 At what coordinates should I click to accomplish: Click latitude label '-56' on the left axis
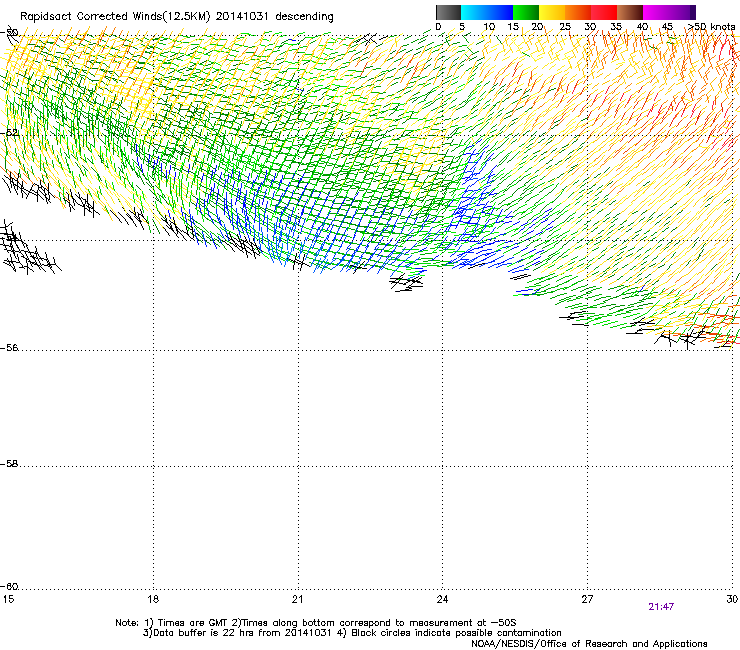coord(9,348)
